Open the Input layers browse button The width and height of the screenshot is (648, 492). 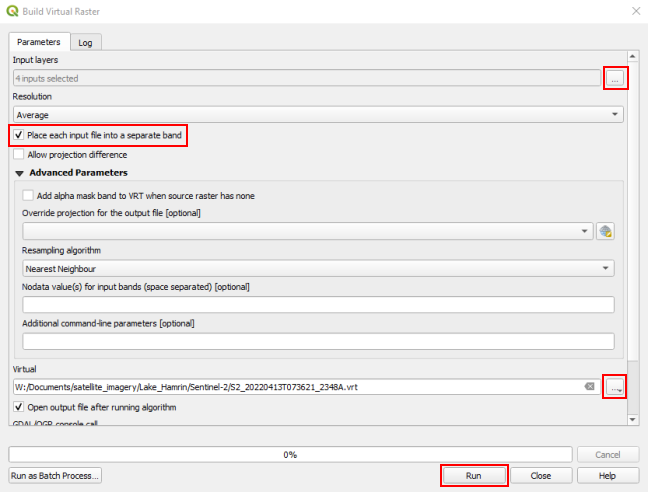click(x=616, y=78)
